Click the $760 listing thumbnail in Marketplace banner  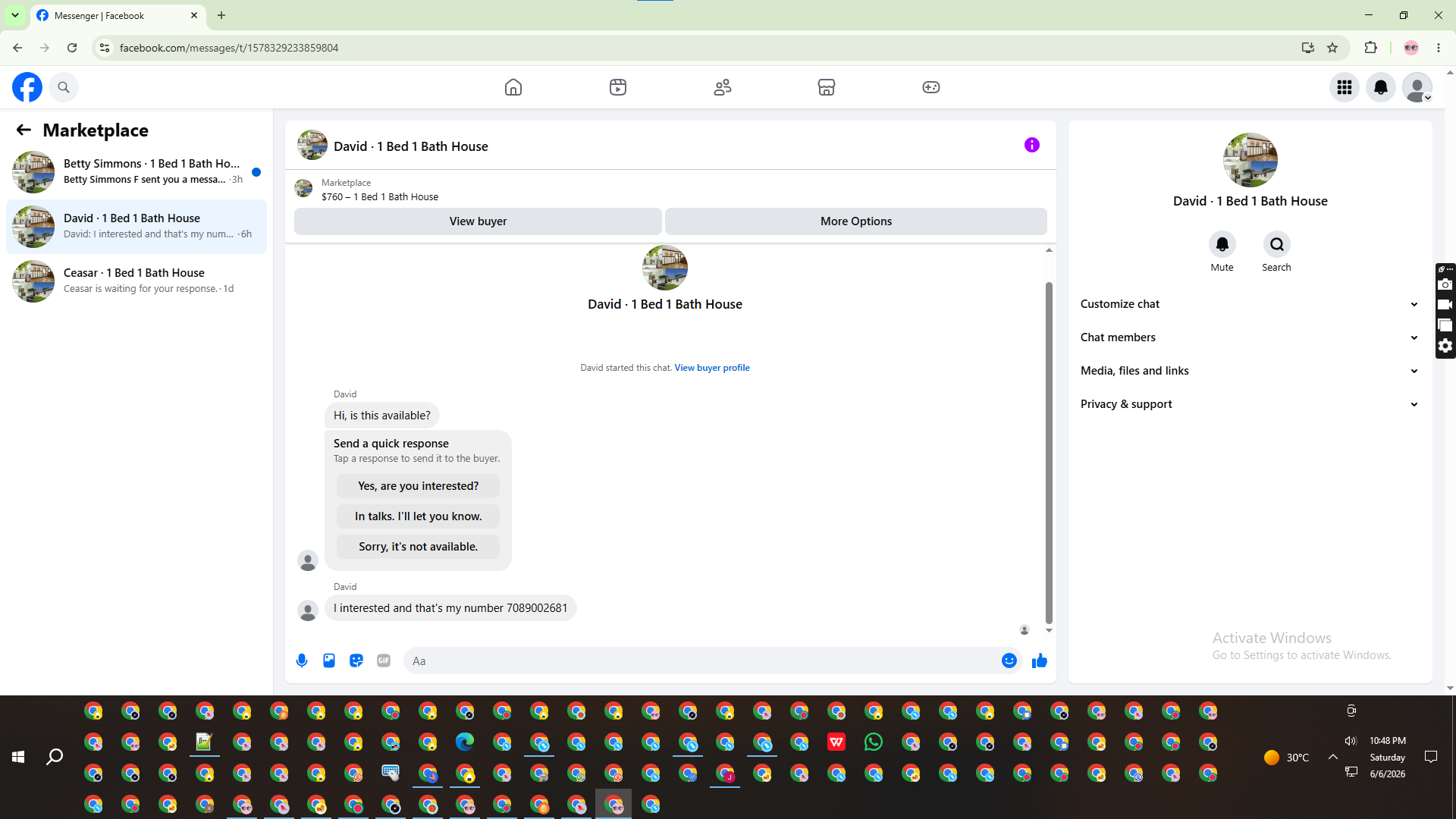click(x=303, y=188)
